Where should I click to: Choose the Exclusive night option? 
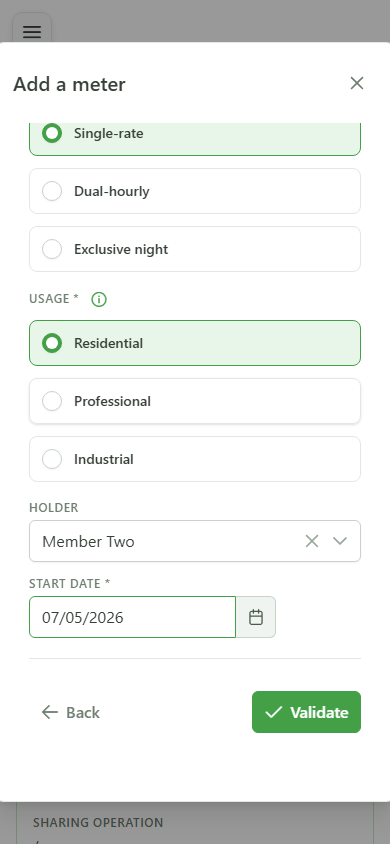195,249
